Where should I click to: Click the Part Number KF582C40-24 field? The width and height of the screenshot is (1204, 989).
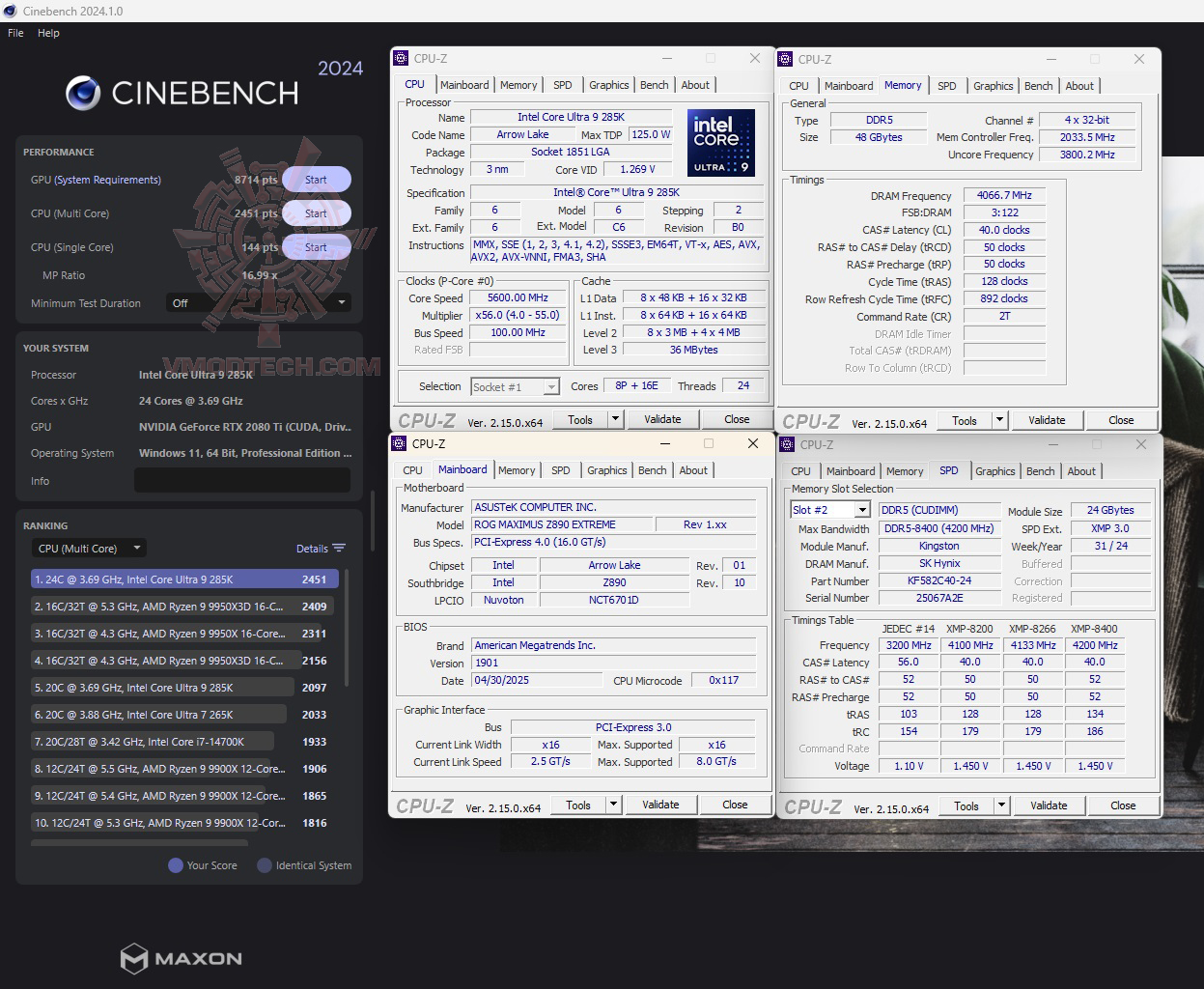point(938,580)
